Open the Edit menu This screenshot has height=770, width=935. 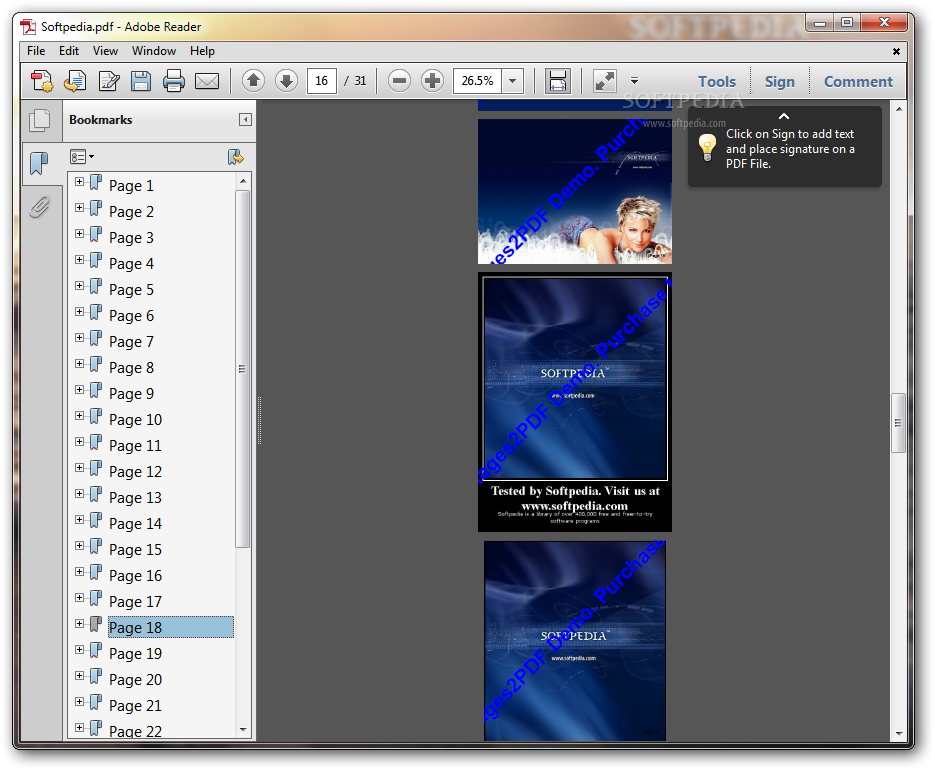(x=69, y=51)
